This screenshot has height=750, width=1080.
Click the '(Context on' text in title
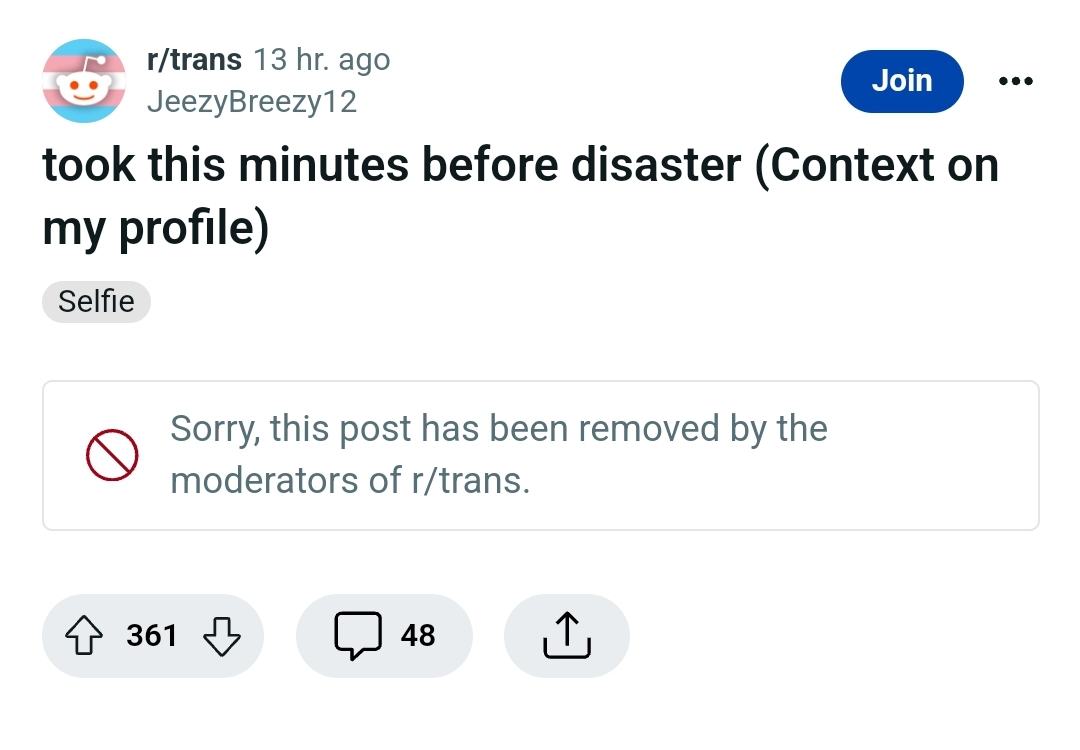coord(877,166)
